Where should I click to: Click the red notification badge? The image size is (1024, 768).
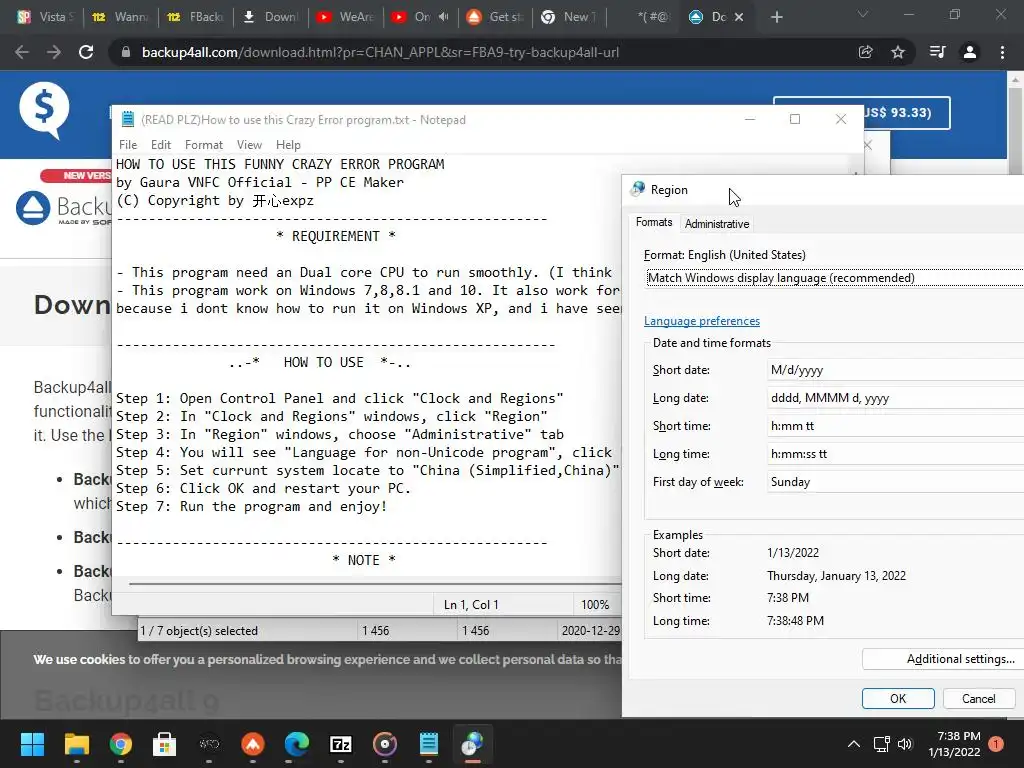(x=996, y=744)
